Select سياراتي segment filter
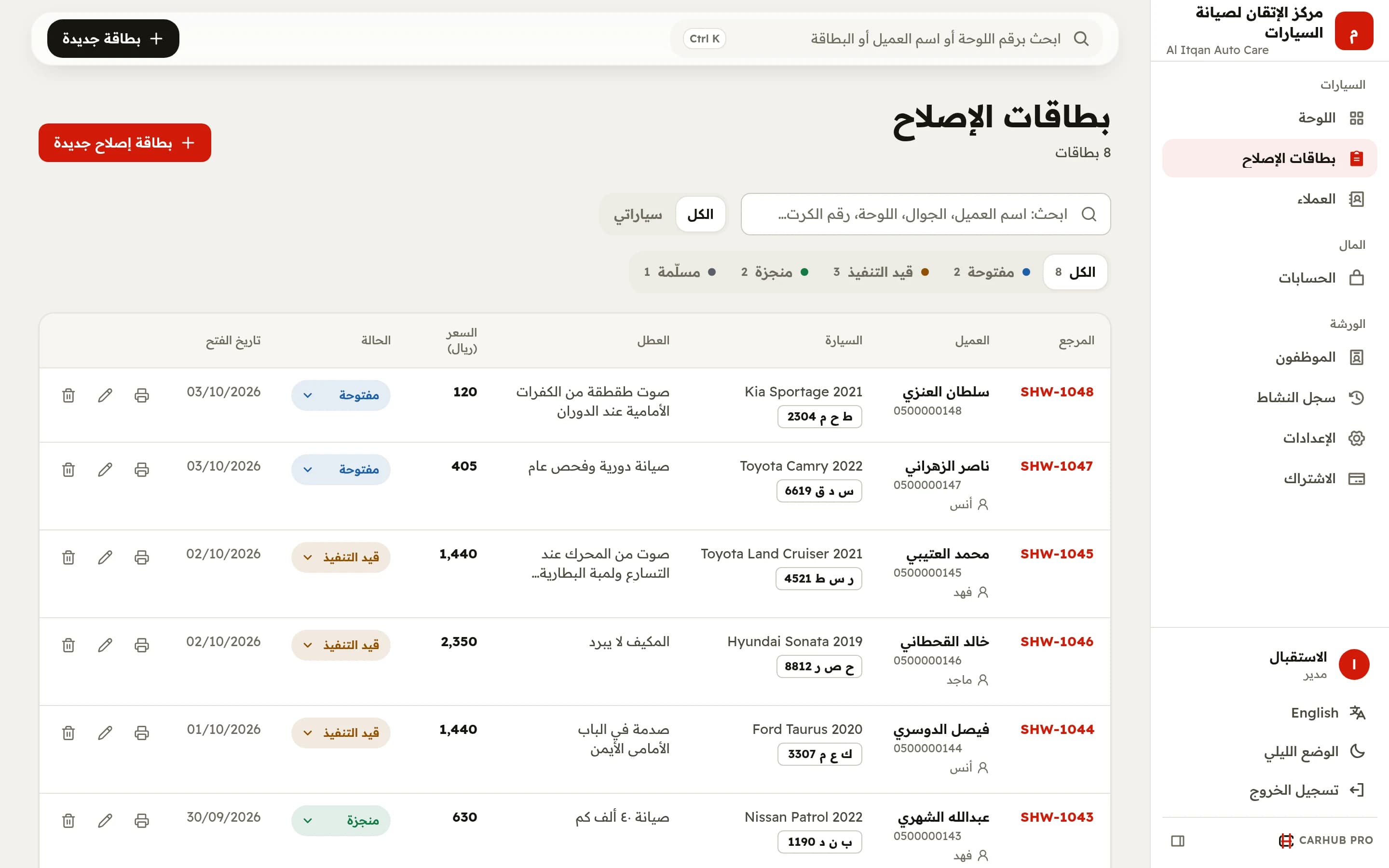The height and width of the screenshot is (868, 1389). 638,215
